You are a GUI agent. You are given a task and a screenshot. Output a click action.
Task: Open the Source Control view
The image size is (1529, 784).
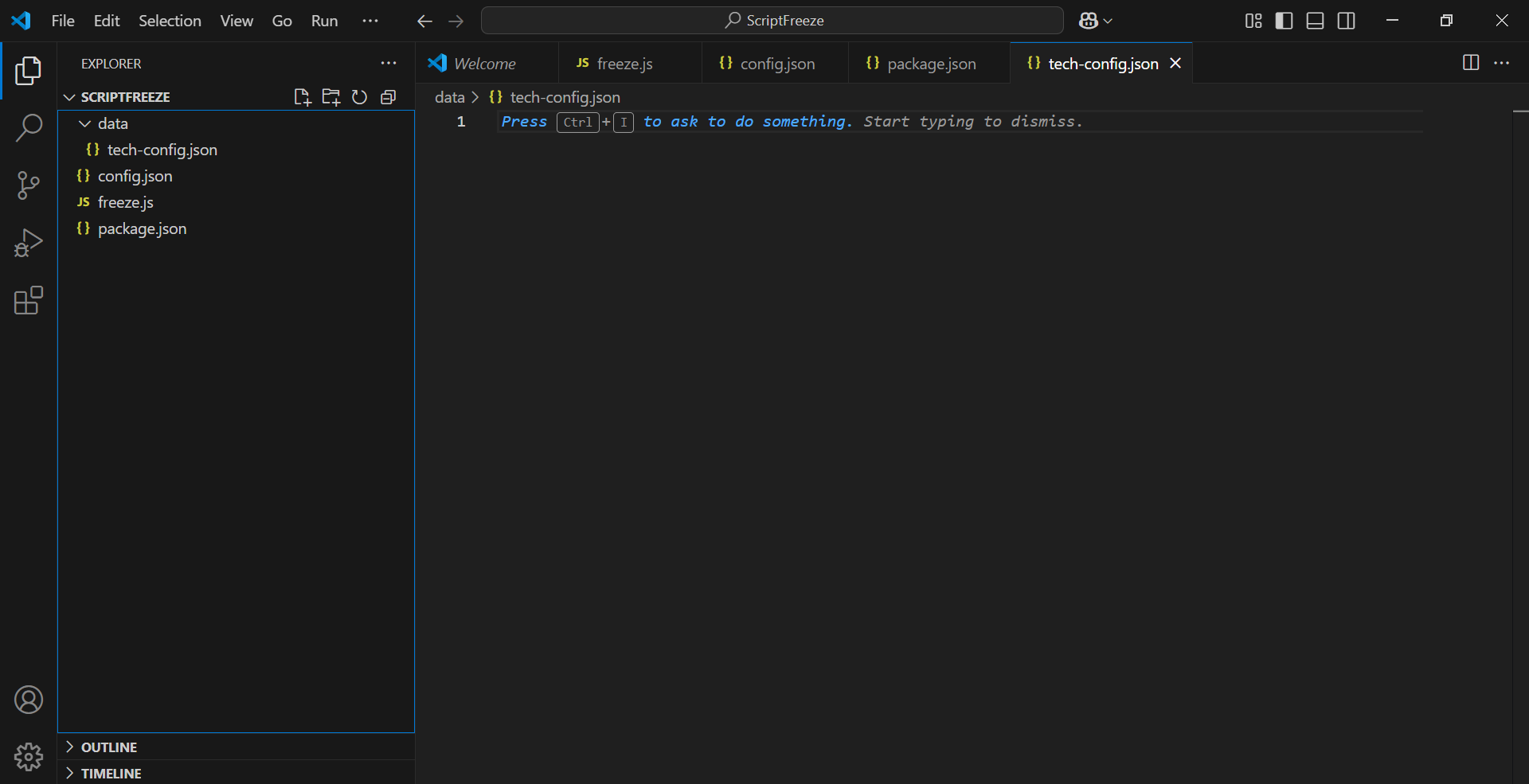(29, 185)
